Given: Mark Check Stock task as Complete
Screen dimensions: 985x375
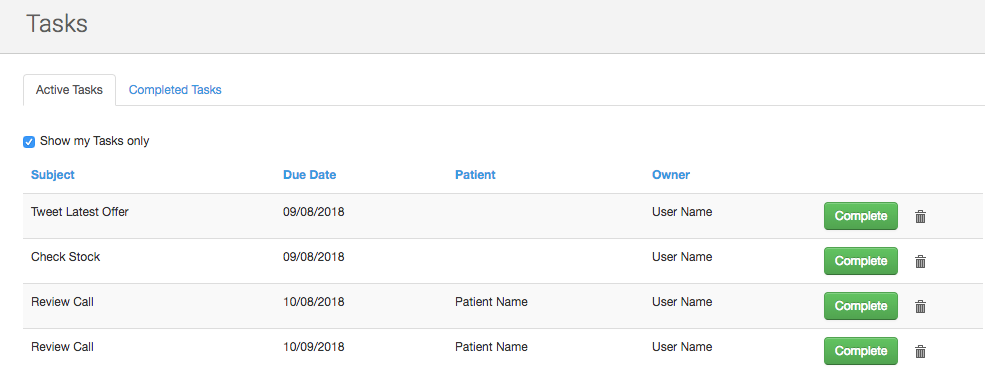Looking at the screenshot, I should pos(861,261).
